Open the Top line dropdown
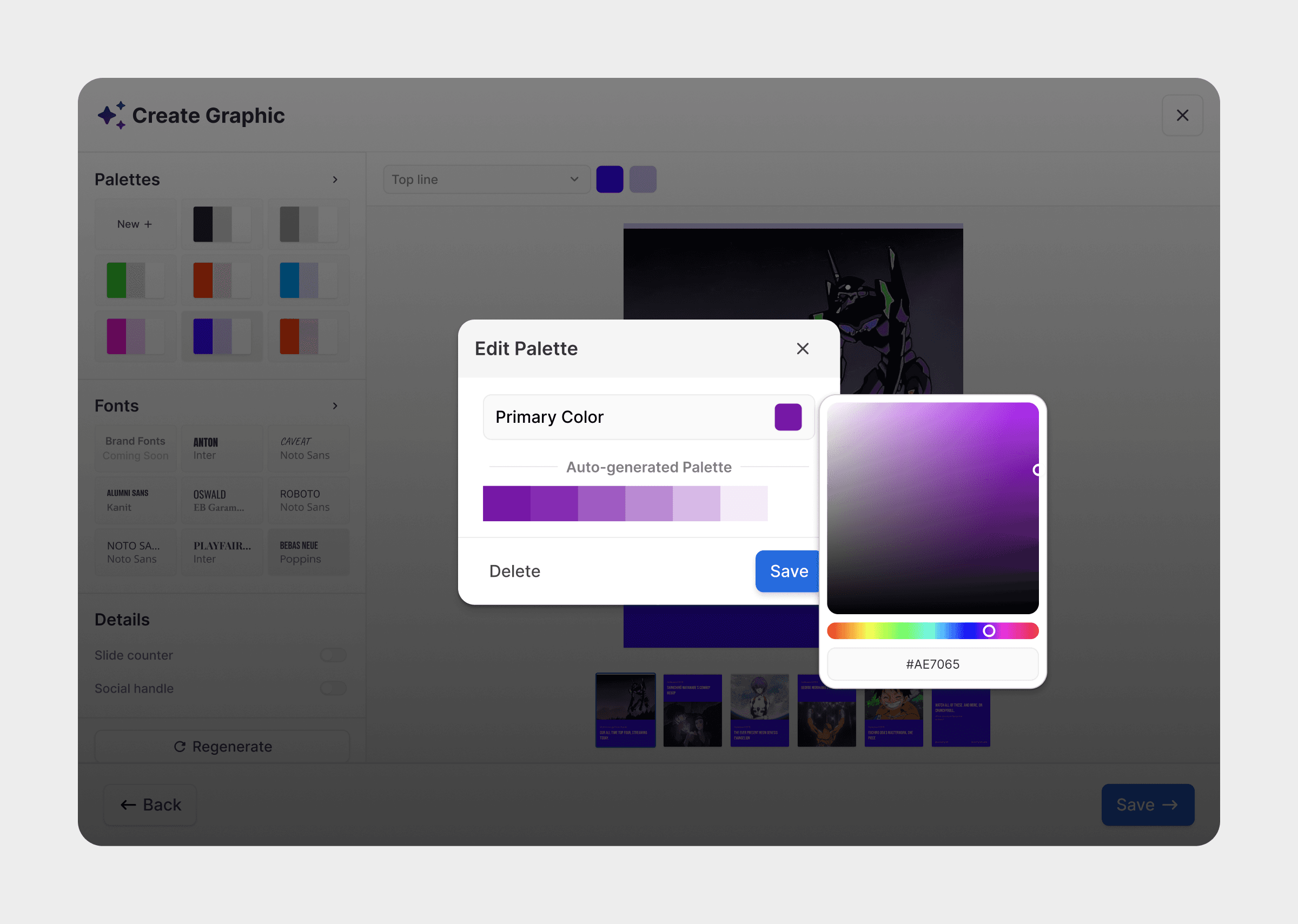 (486, 180)
